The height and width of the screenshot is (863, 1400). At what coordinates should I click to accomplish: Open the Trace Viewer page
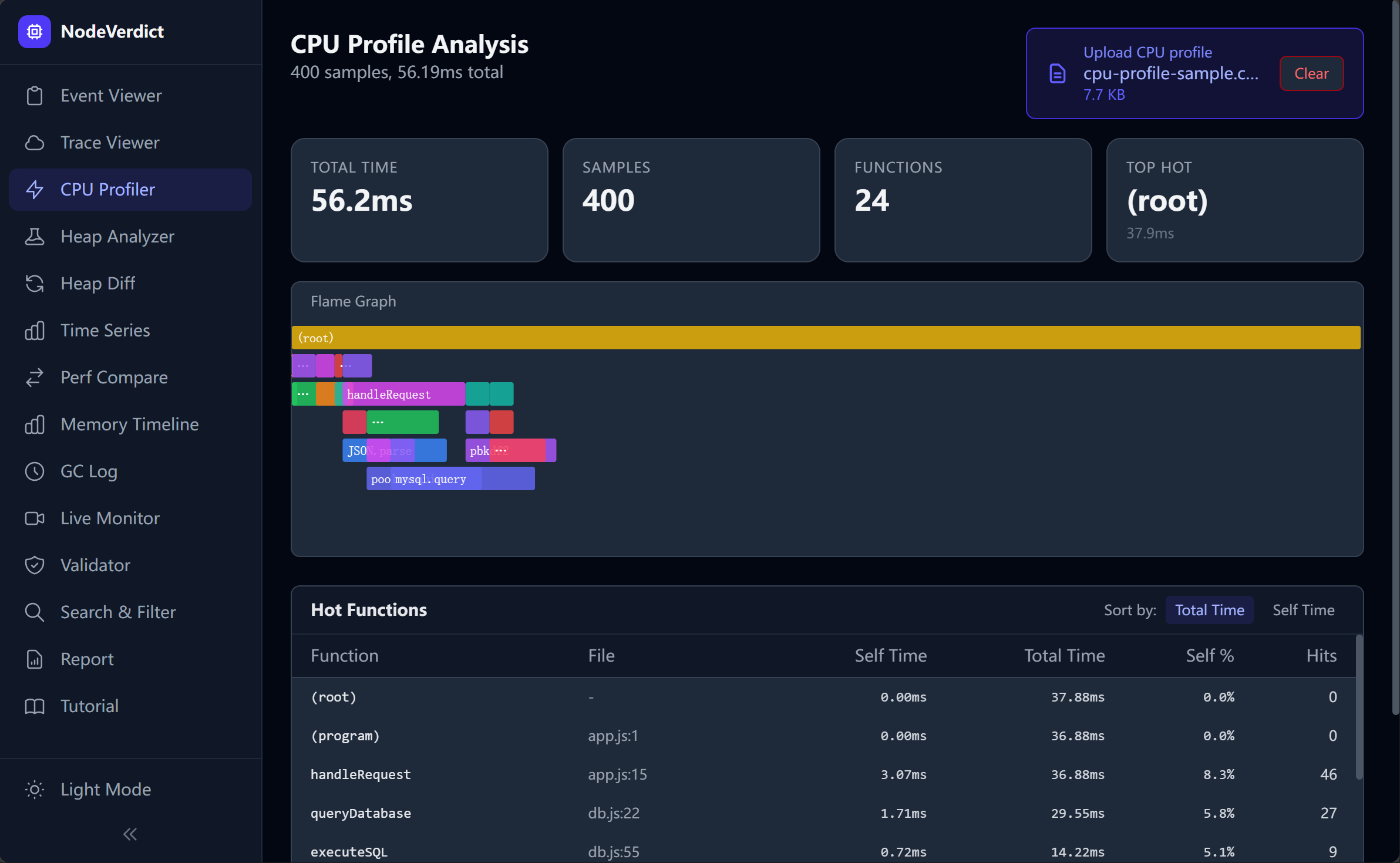[x=130, y=143]
